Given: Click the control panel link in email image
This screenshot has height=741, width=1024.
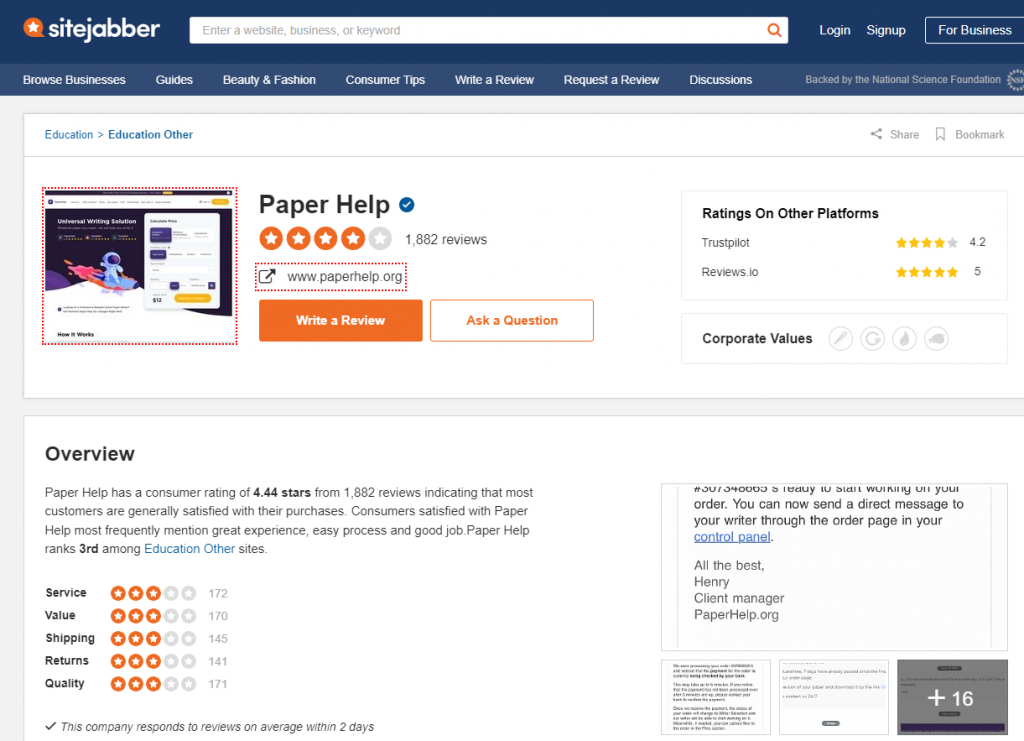Looking at the screenshot, I should 732,537.
